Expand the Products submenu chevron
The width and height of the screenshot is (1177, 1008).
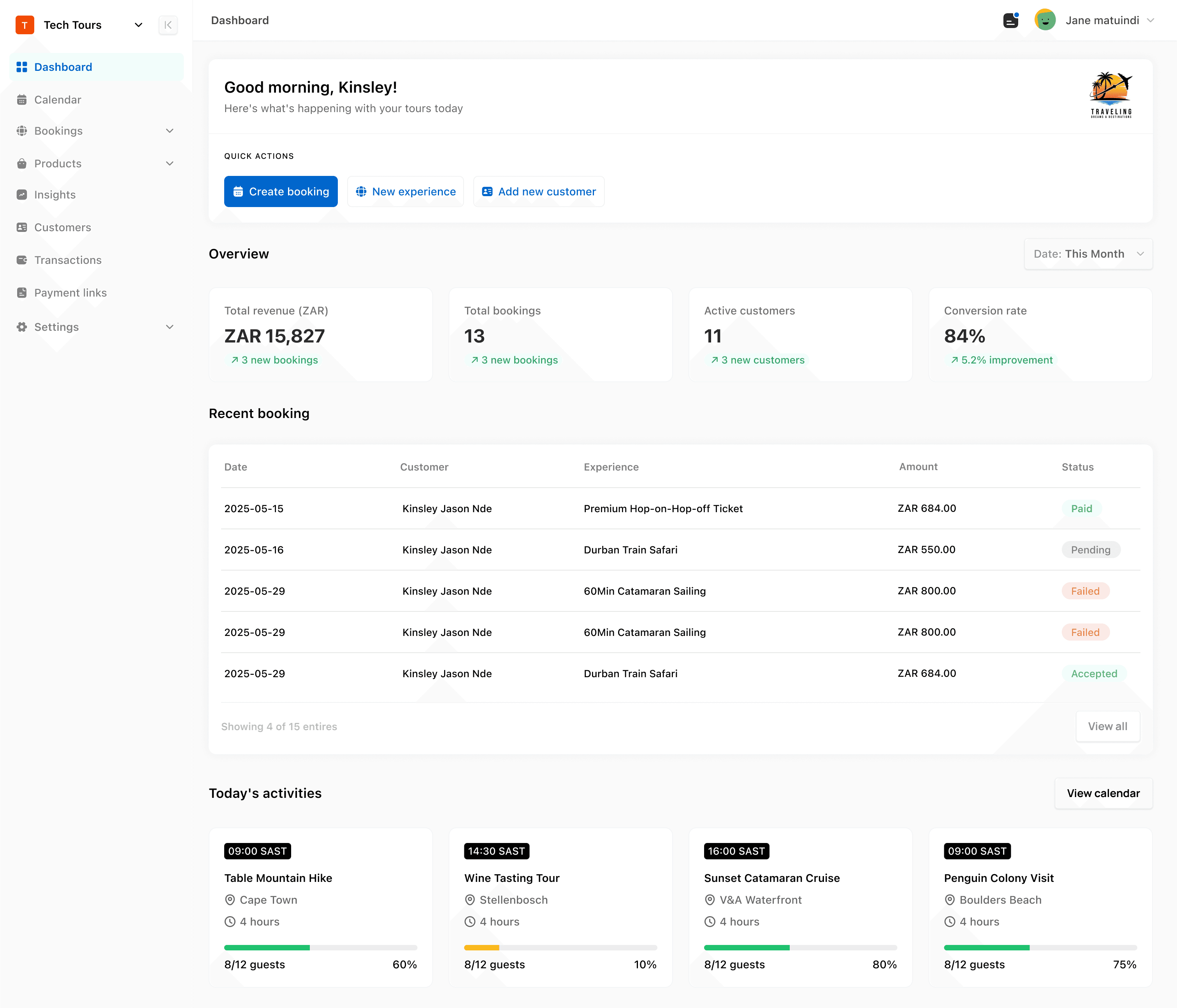coord(169,163)
